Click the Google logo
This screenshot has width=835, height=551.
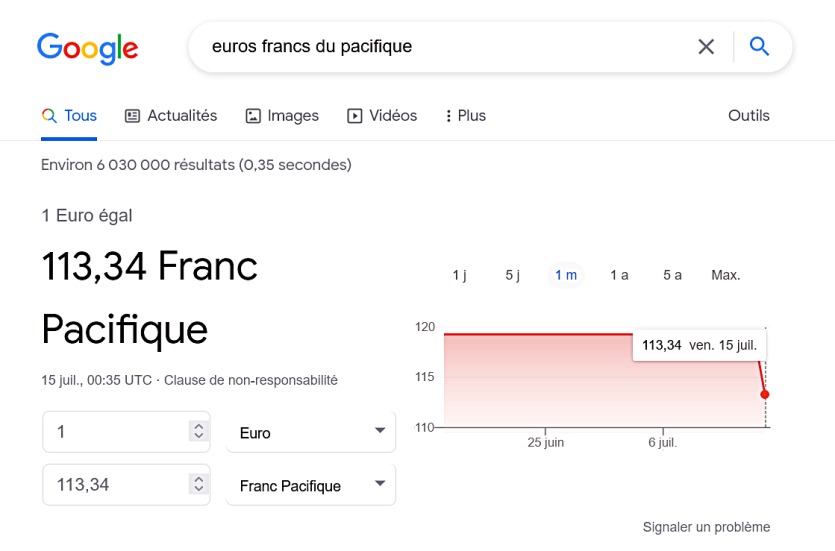click(88, 47)
